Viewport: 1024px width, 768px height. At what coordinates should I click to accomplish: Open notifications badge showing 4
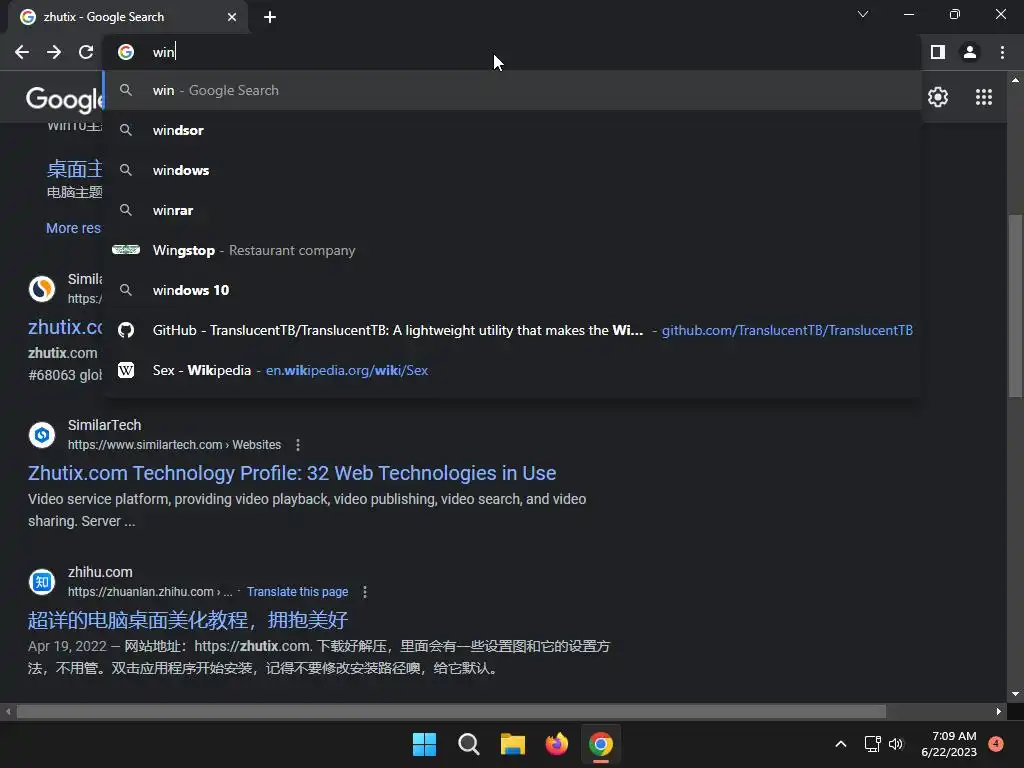(x=996, y=744)
